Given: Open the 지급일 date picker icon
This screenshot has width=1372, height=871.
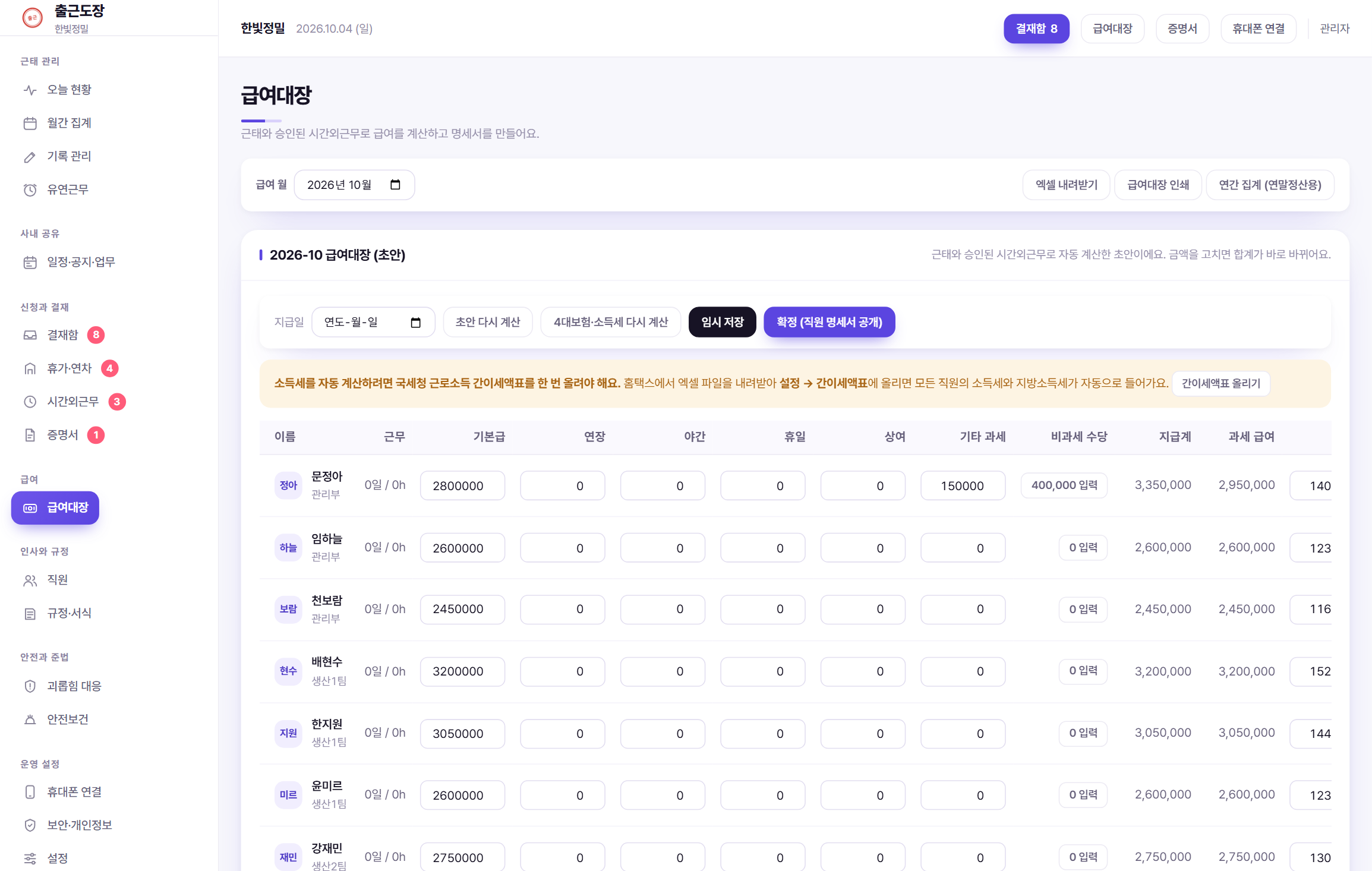Looking at the screenshot, I should point(415,322).
